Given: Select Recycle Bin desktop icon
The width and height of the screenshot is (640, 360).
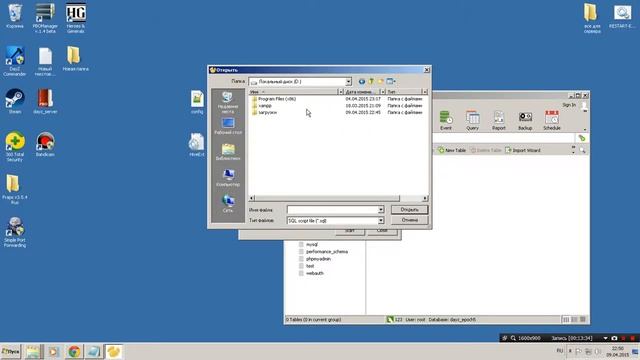Looking at the screenshot, I should tap(15, 16).
